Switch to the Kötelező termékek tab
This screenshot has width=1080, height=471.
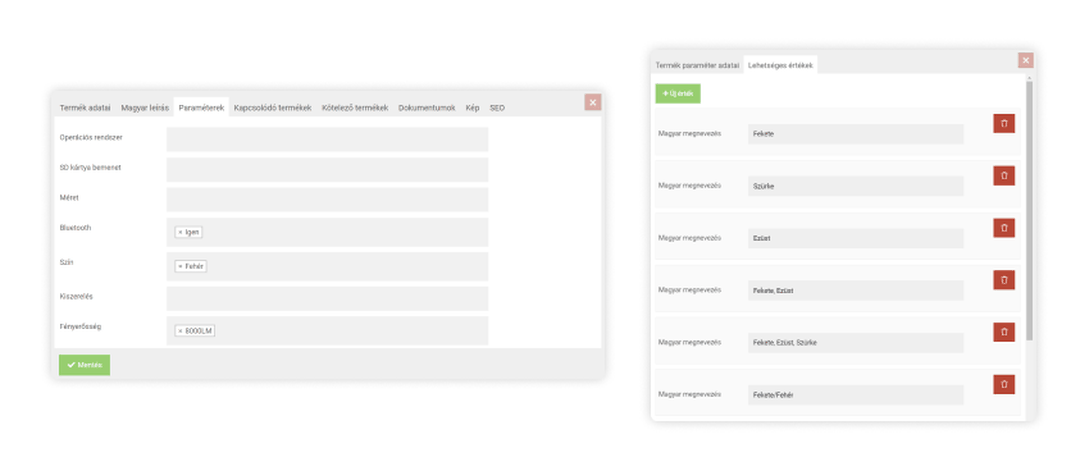point(355,108)
